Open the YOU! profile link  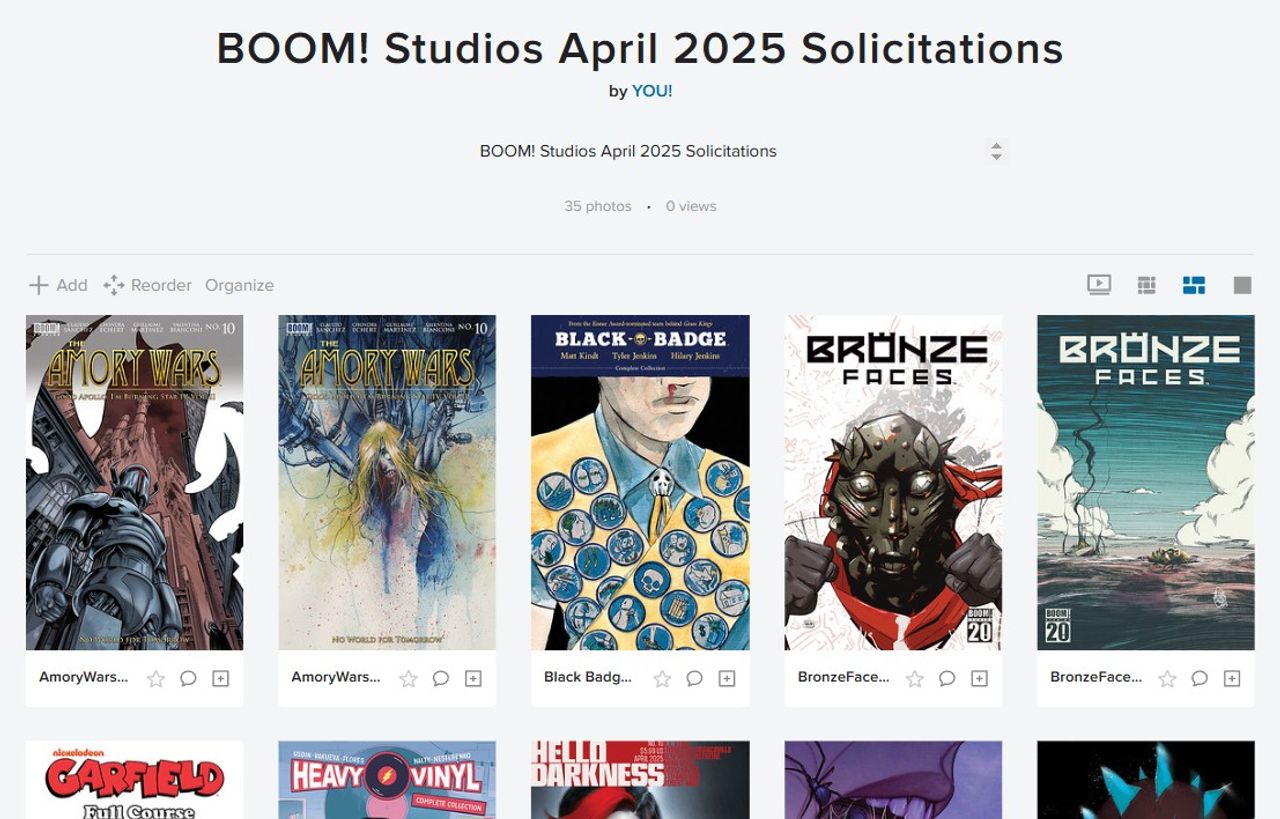(652, 91)
